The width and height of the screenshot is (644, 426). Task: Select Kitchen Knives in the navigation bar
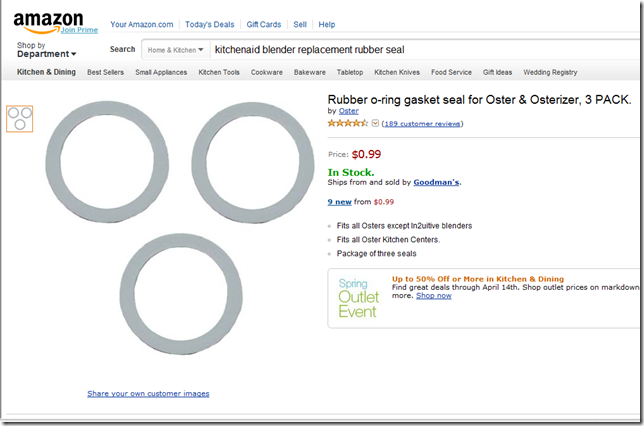[397, 72]
